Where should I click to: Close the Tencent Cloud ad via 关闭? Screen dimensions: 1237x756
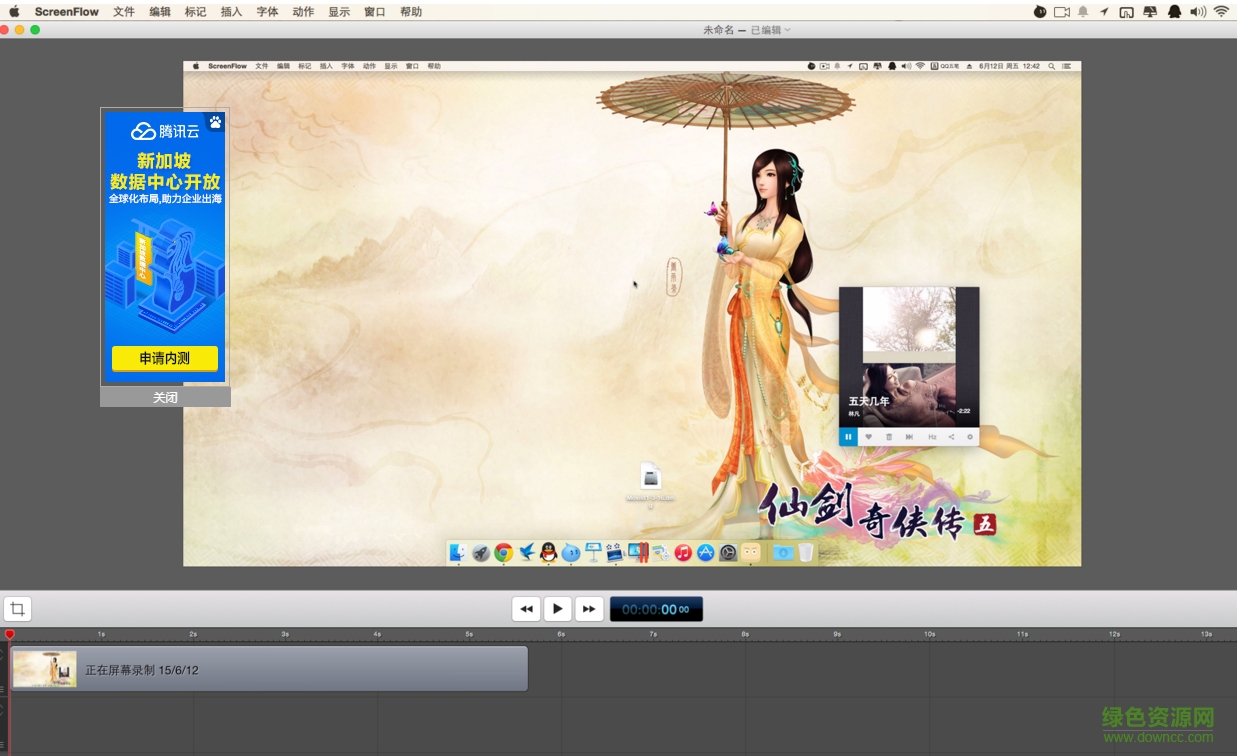point(164,396)
